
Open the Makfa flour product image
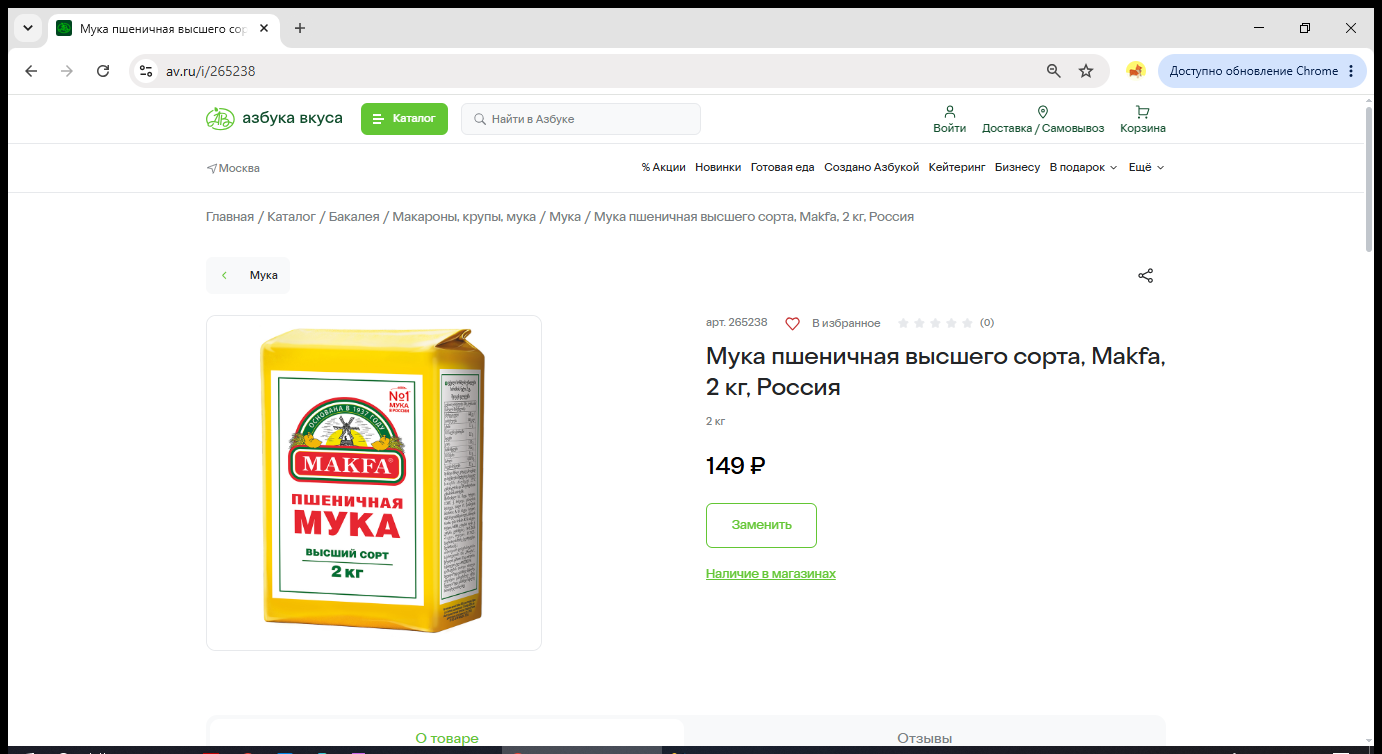pos(374,483)
